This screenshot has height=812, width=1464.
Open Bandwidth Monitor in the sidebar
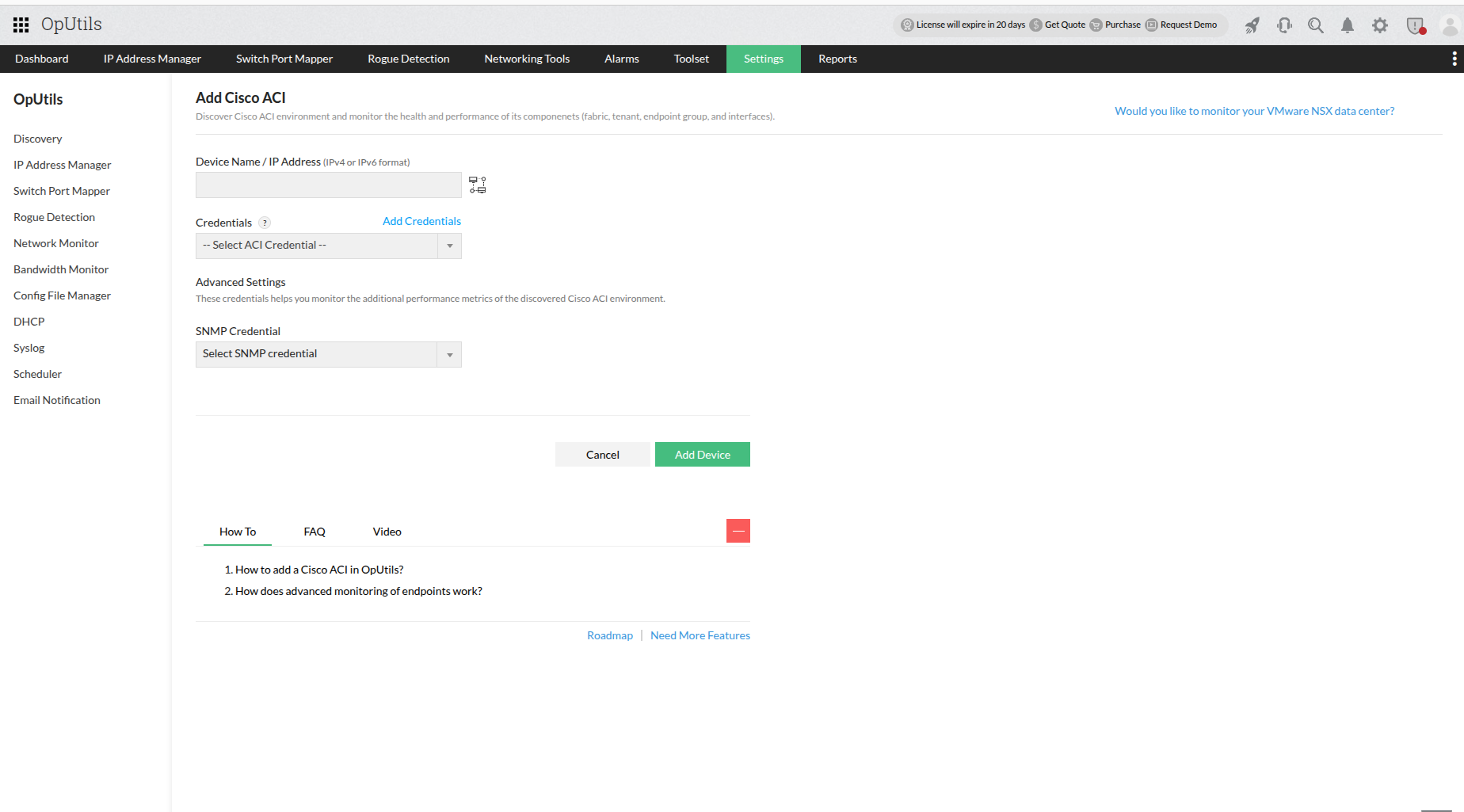(x=61, y=269)
